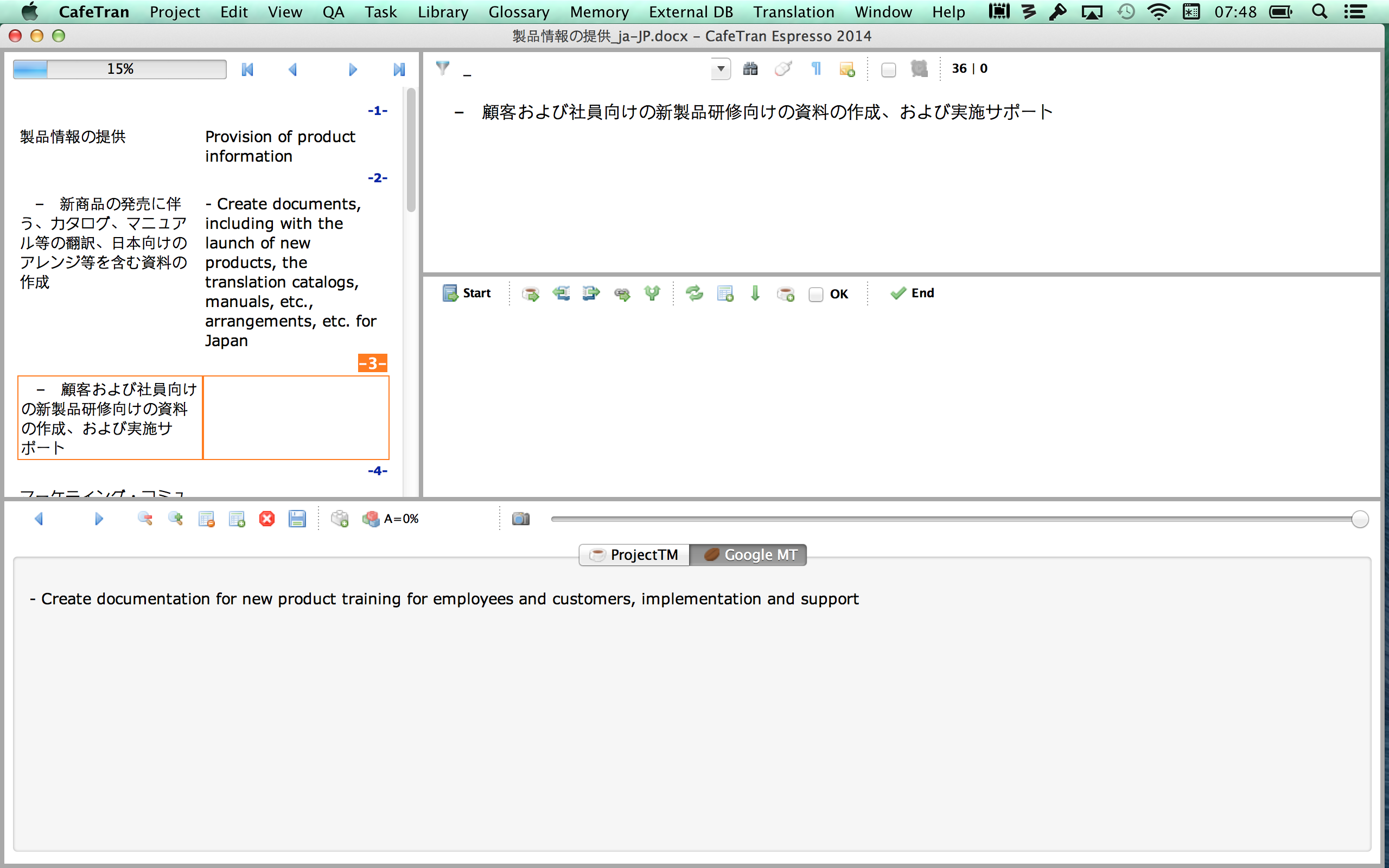Click the slider handle next to camera icon
Viewport: 1389px width, 868px height.
[1359, 519]
